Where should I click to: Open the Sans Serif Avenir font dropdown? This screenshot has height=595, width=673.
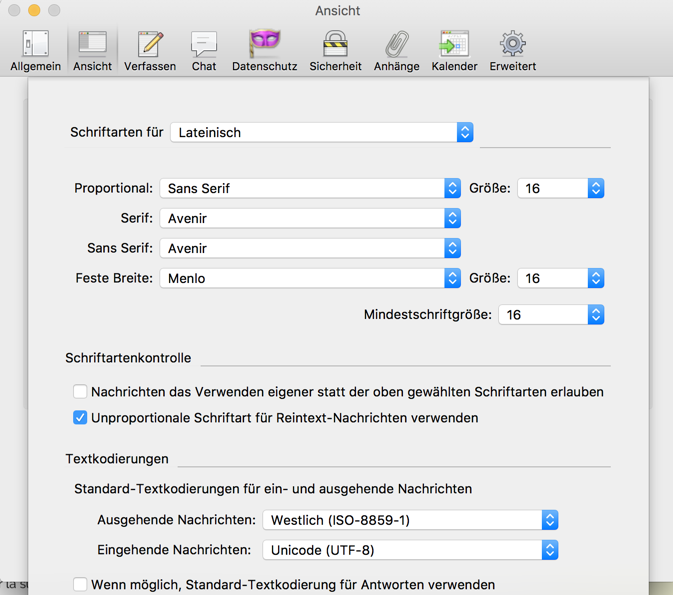(x=310, y=248)
